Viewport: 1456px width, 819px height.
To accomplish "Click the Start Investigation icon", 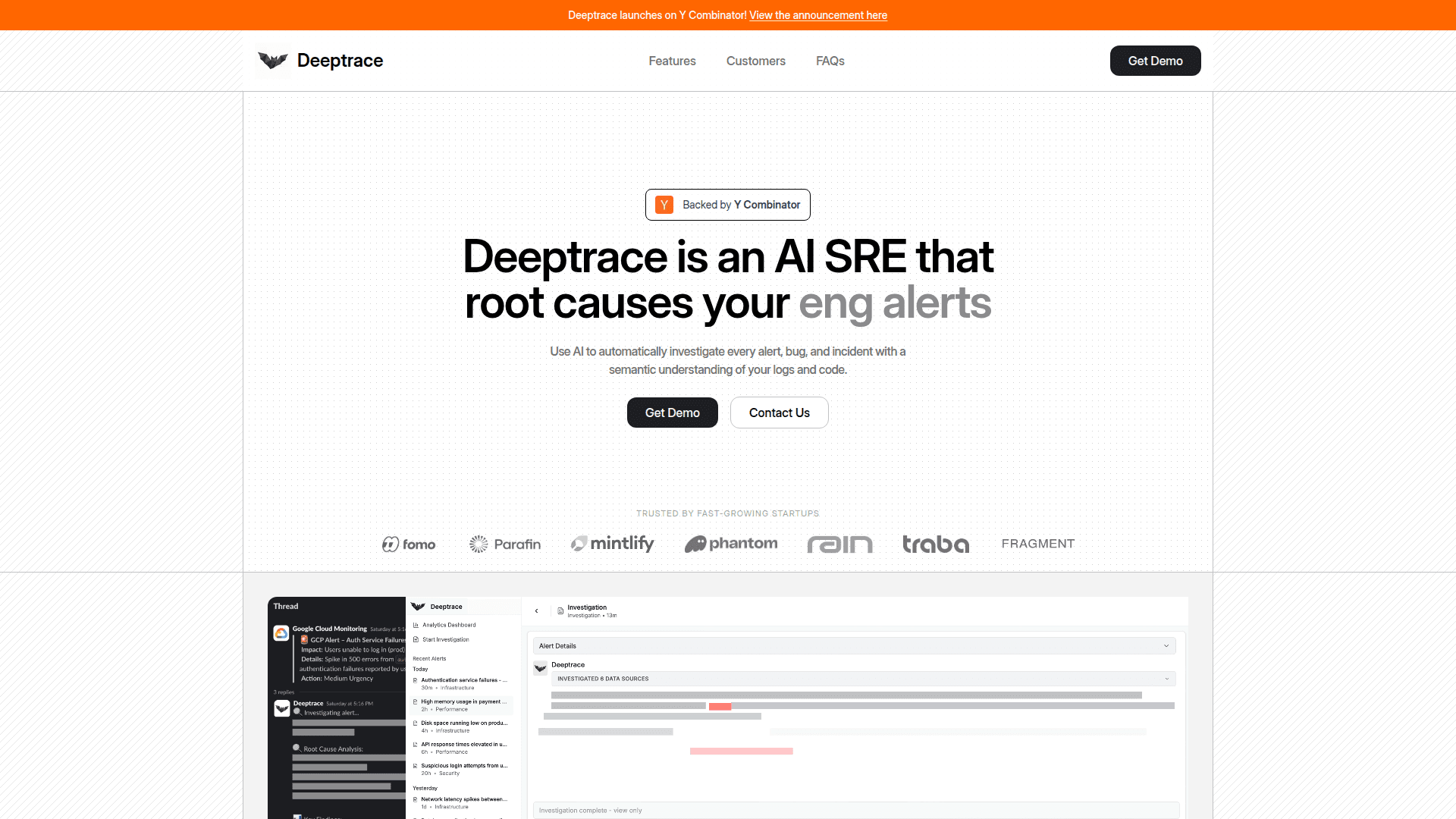I will point(416,639).
